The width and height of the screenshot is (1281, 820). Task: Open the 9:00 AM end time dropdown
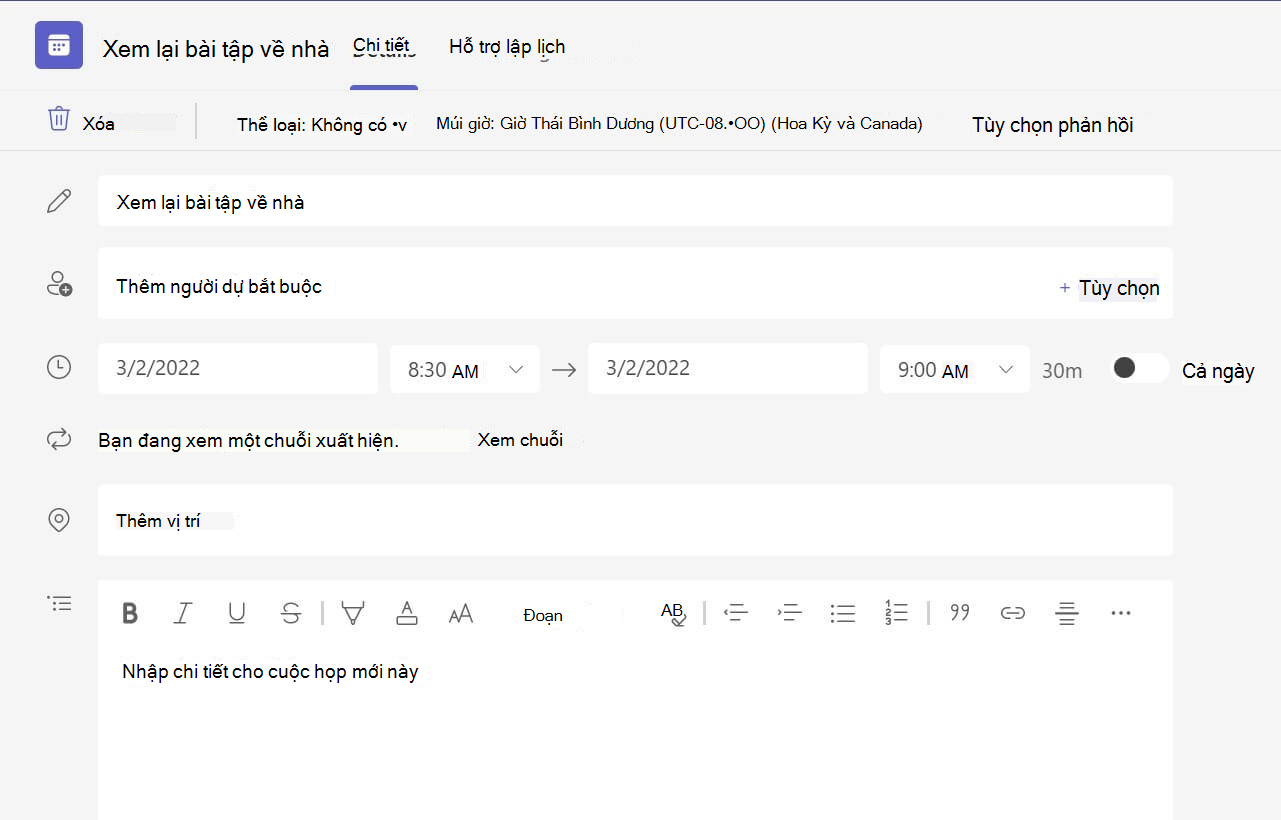pos(955,369)
